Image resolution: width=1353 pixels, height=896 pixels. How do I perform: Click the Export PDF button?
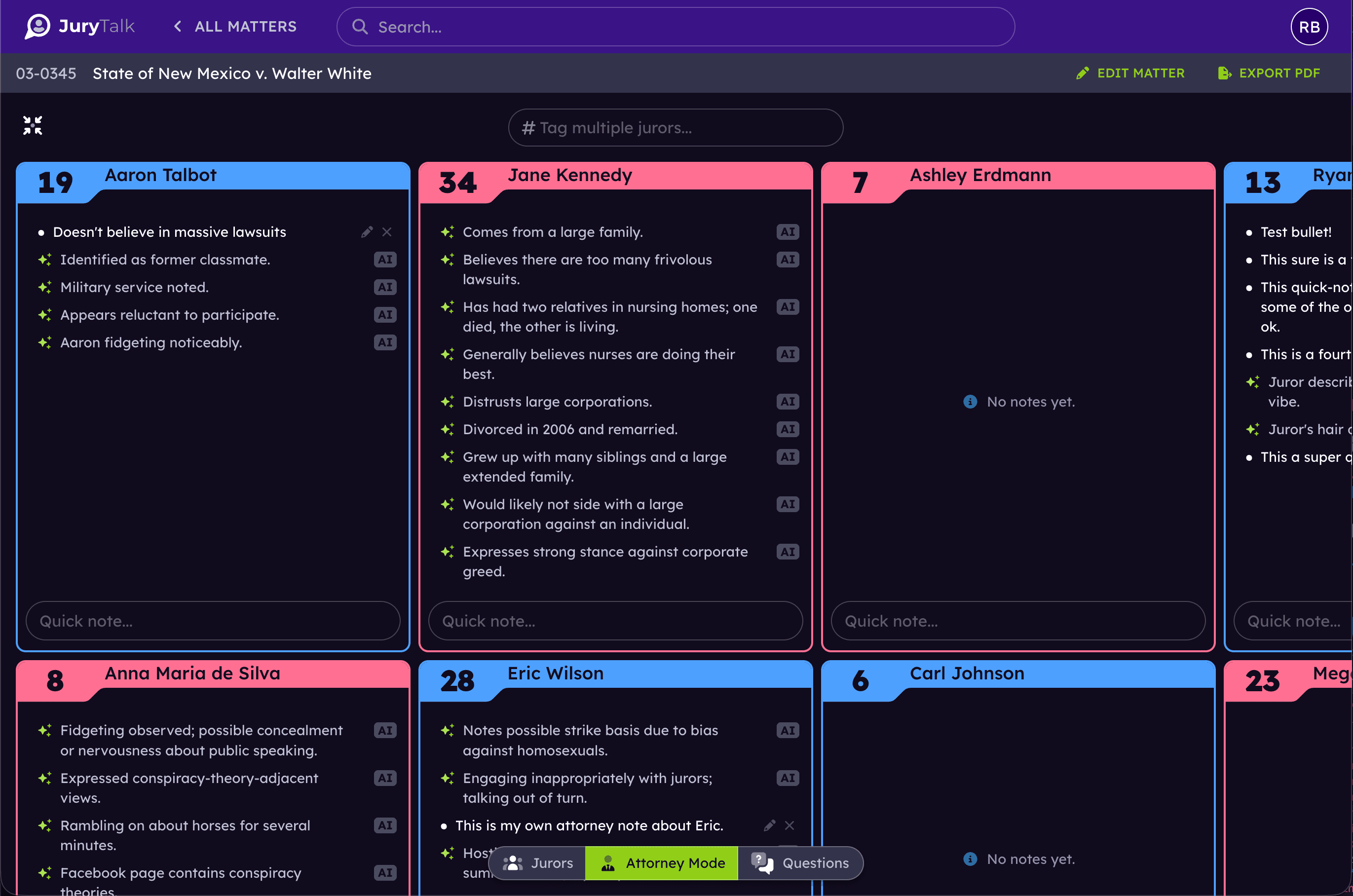pyautogui.click(x=1269, y=73)
